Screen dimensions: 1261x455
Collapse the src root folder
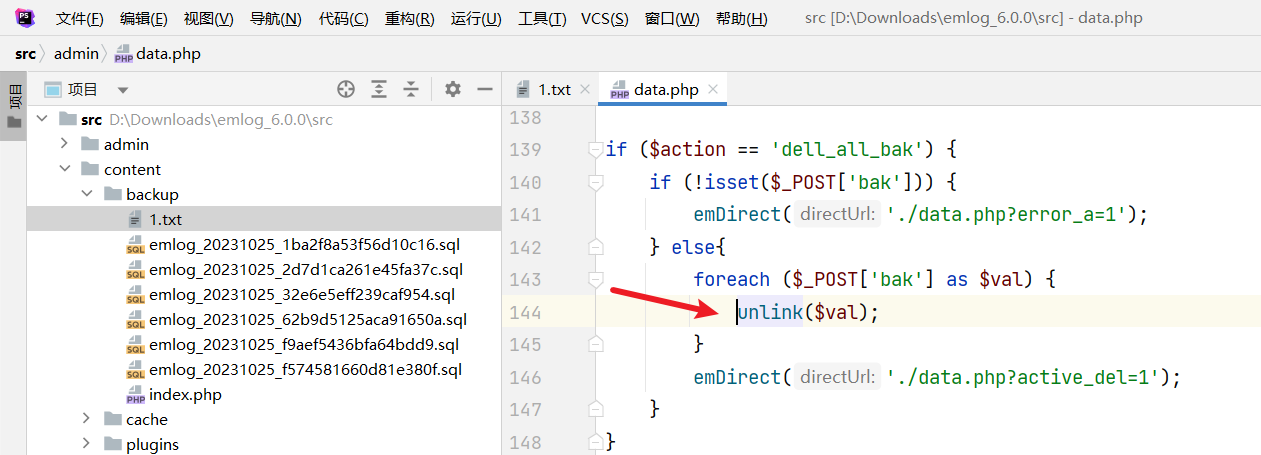42,119
